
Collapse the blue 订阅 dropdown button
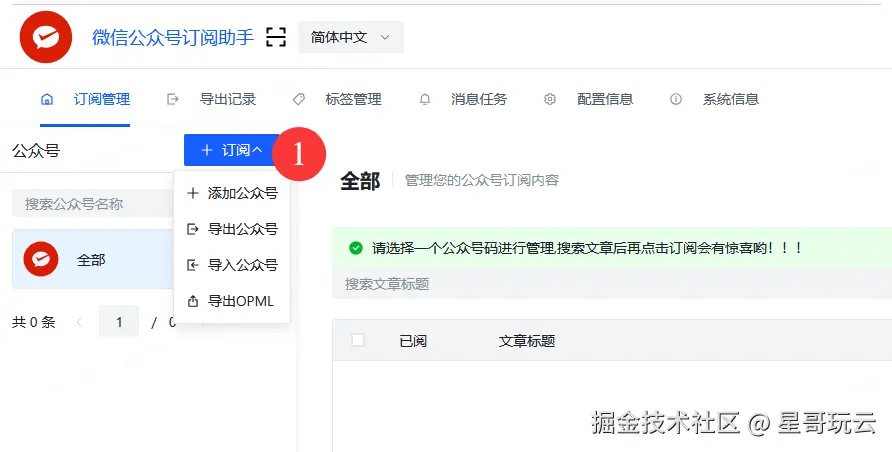232,150
